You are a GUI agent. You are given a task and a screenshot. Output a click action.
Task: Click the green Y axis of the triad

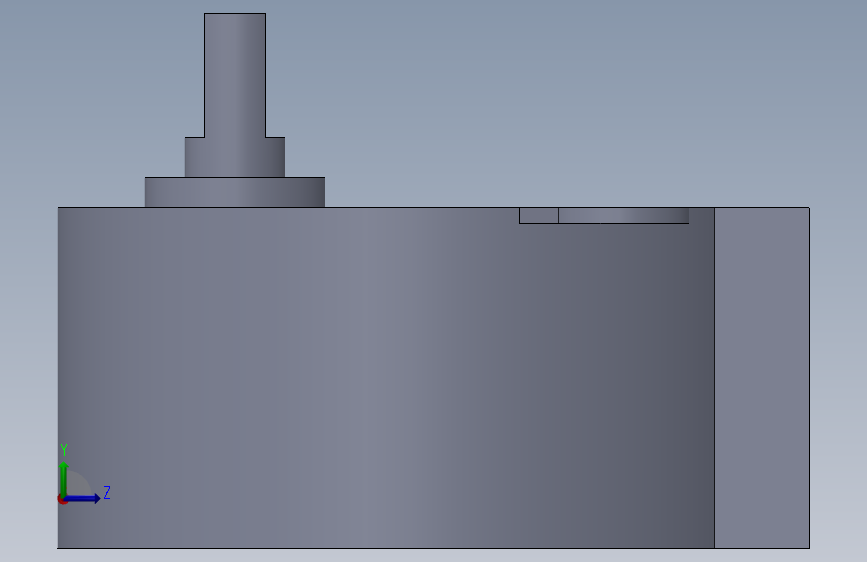point(64,478)
